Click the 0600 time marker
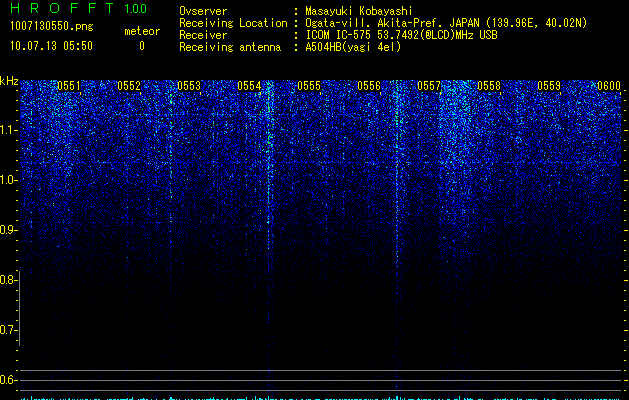Viewport: 629px width, 400px height. [609, 86]
